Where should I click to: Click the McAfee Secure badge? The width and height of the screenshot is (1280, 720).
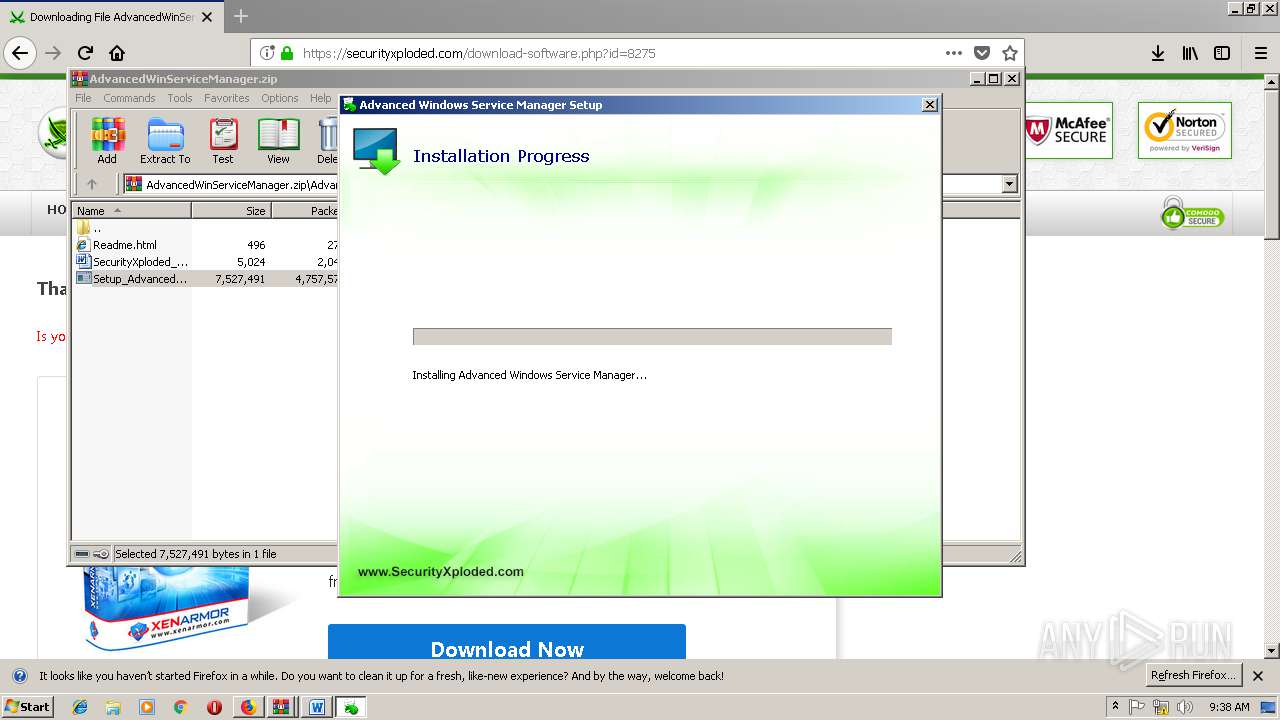point(1067,130)
